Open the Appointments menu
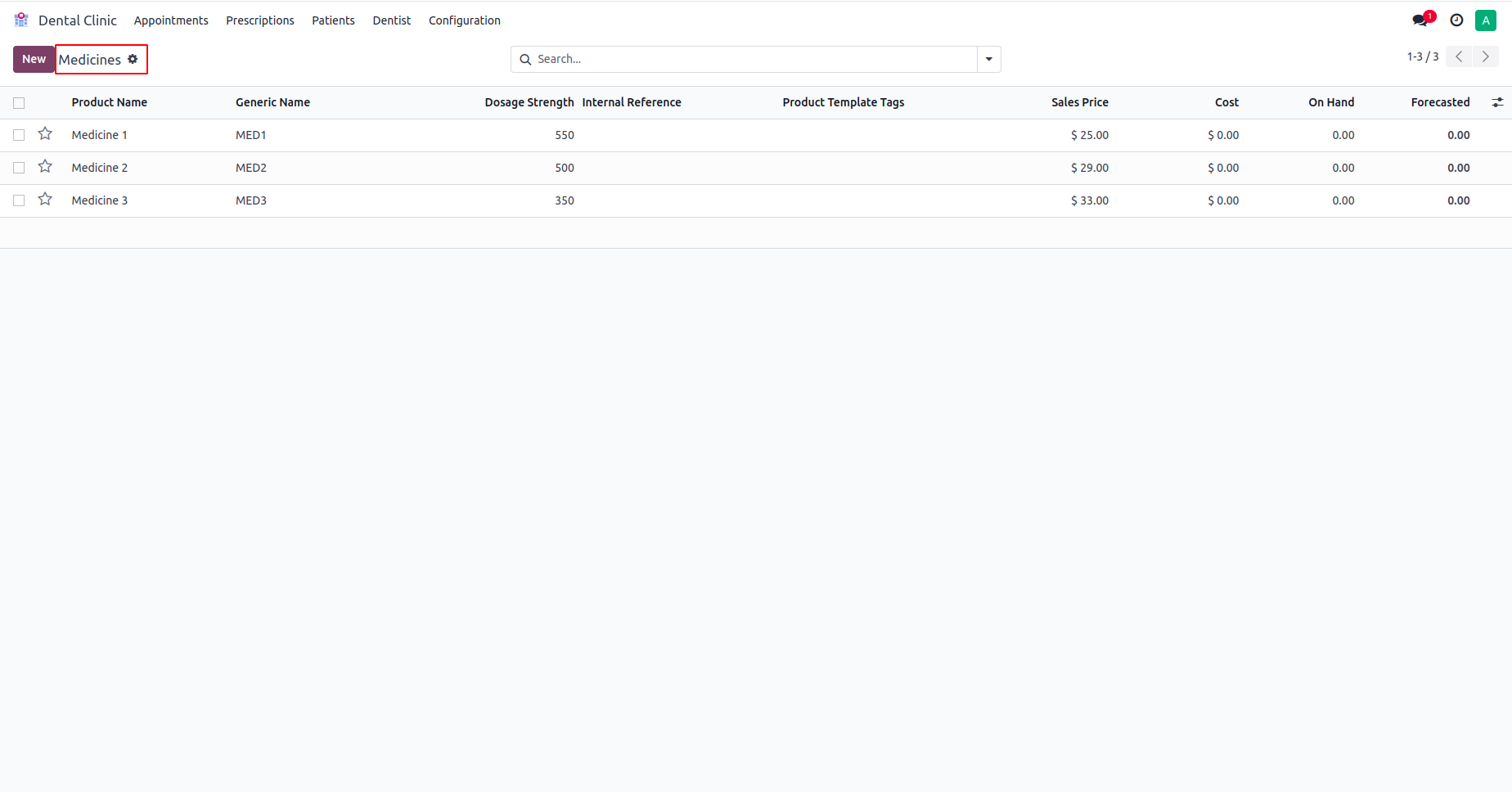Screen dimensions: 1512x792 click(x=171, y=20)
